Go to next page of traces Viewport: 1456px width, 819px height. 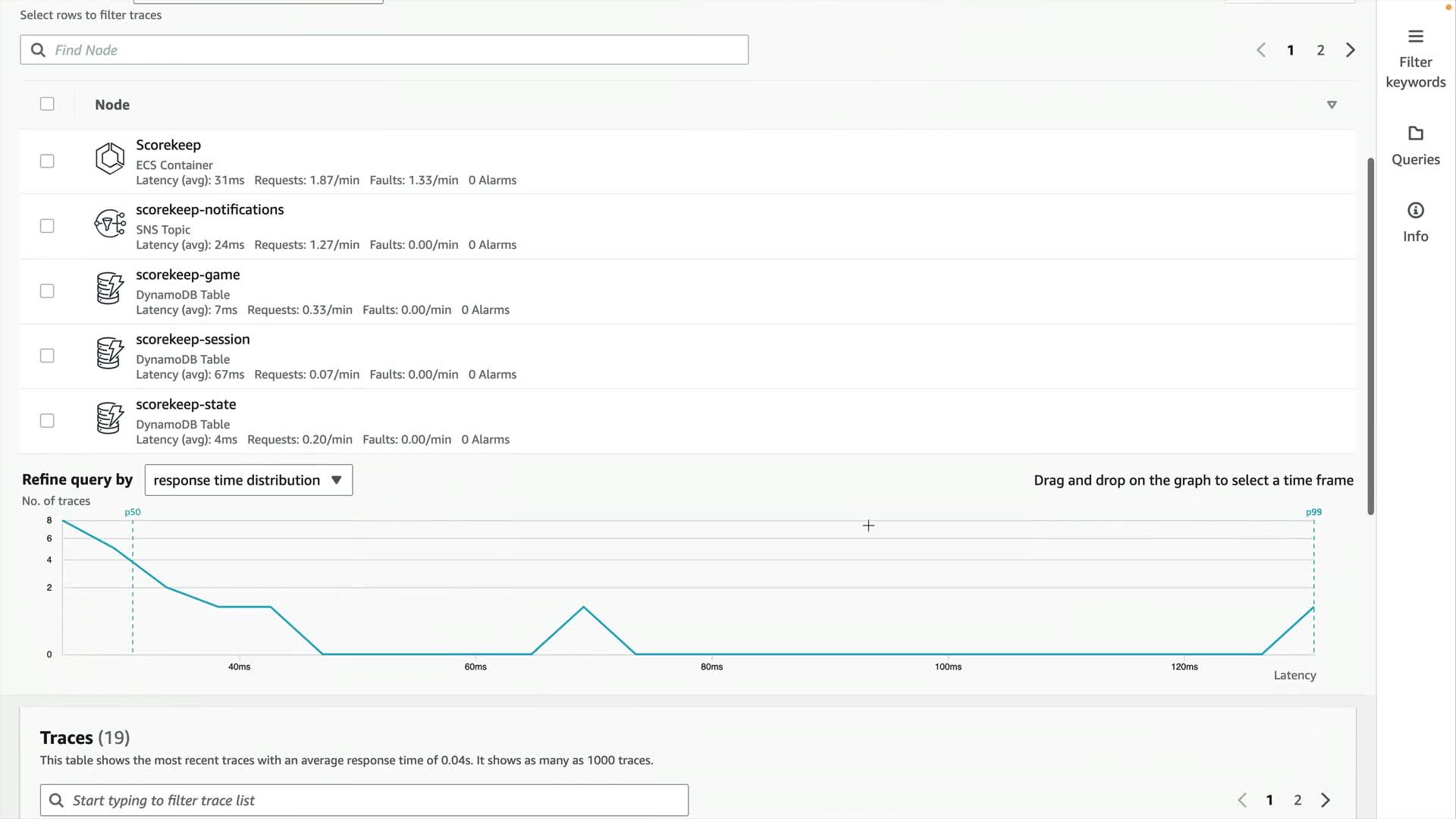coord(1326,800)
